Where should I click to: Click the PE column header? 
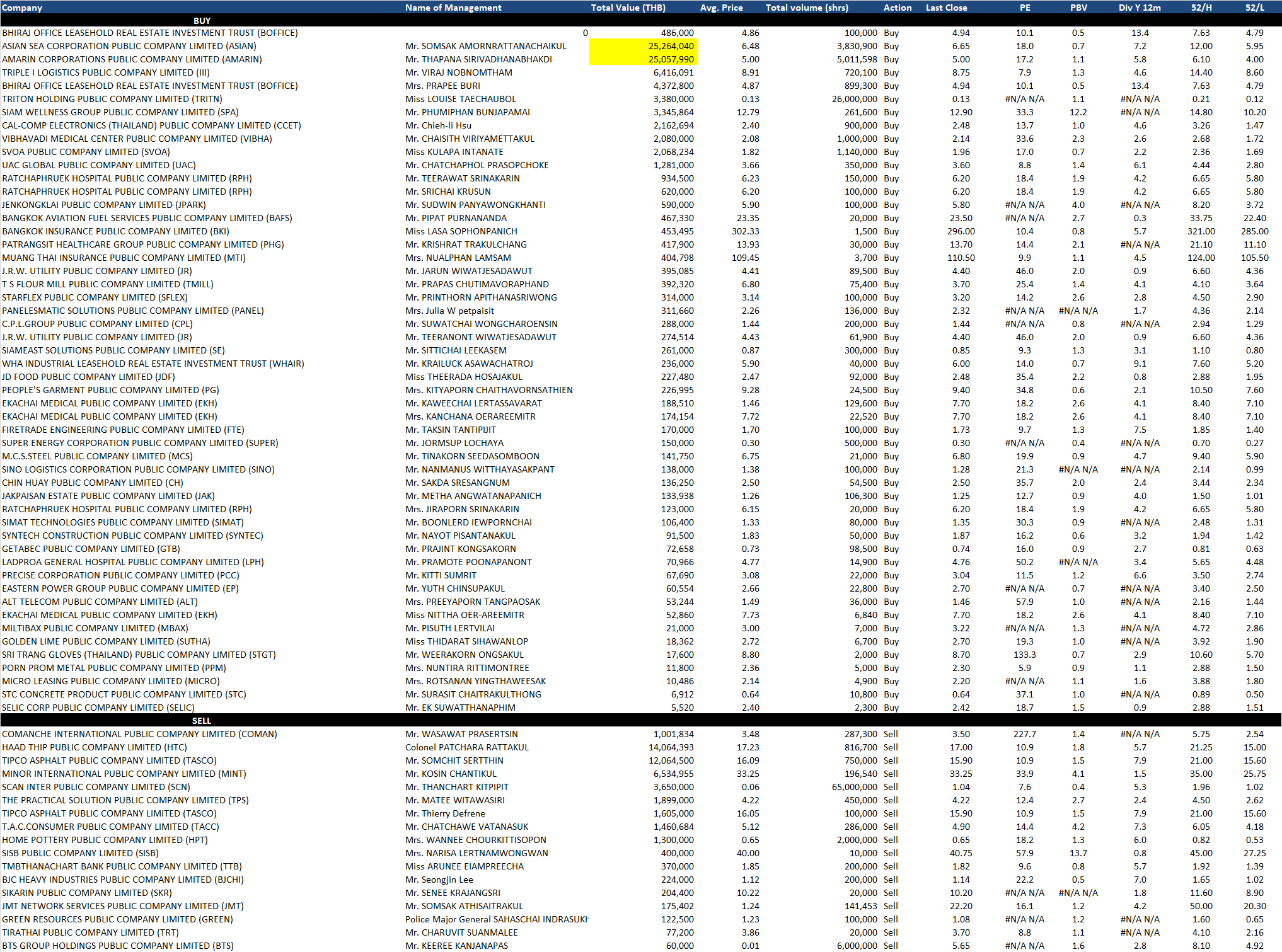1025,8
